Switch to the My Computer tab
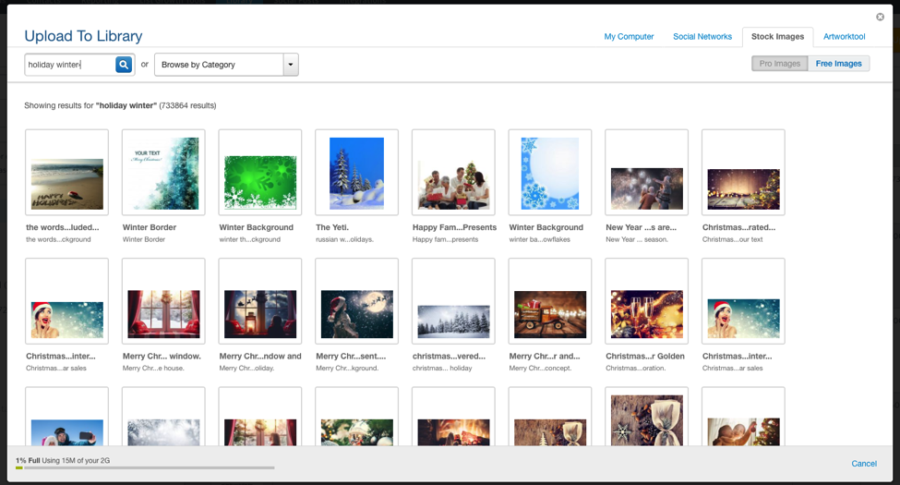The width and height of the screenshot is (900, 485). [629, 37]
